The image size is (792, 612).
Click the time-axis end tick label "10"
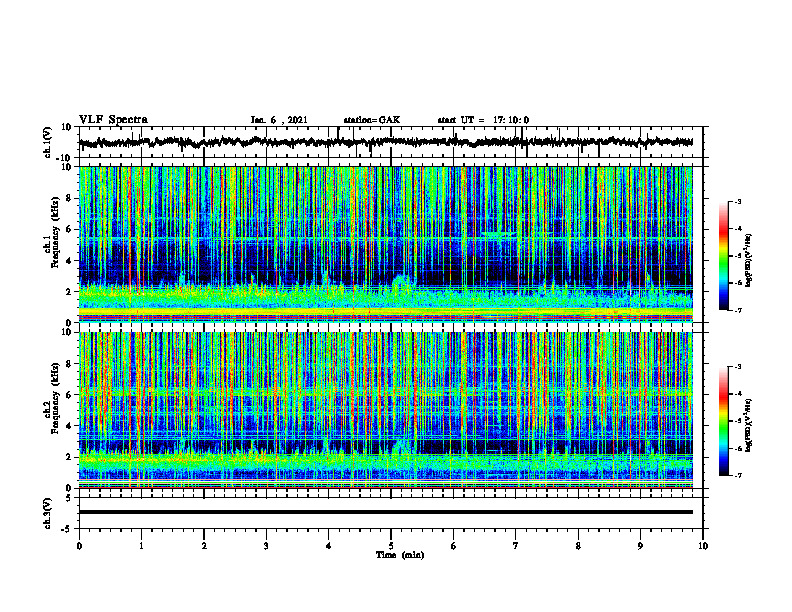tap(703, 546)
